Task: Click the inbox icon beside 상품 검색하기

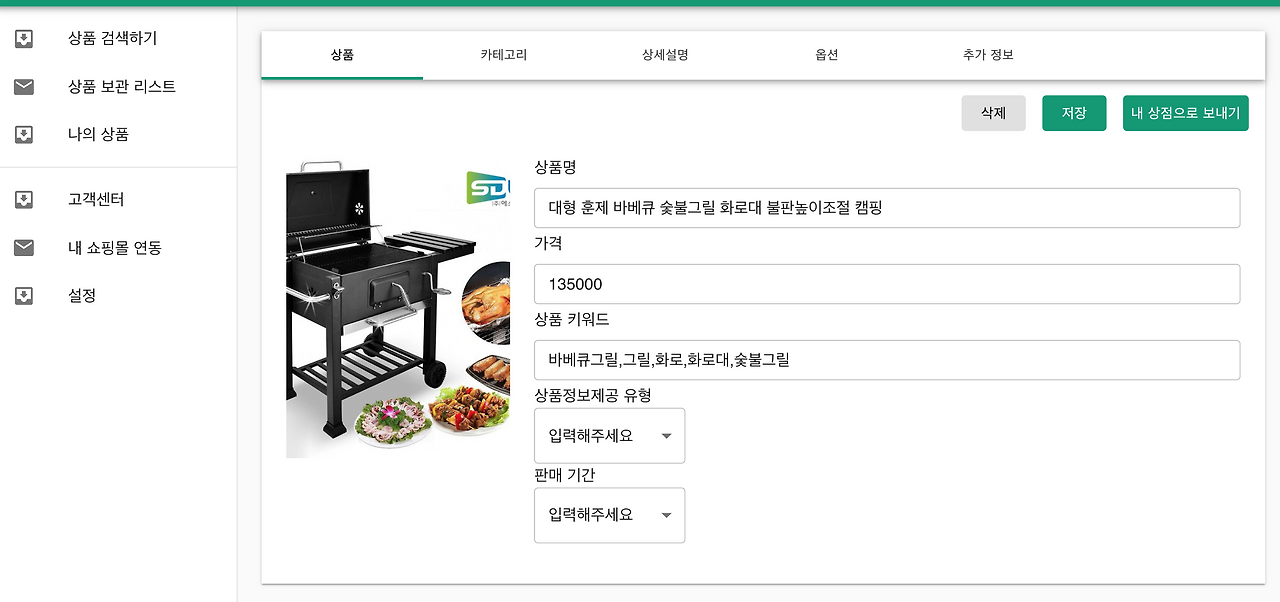Action: [24, 39]
